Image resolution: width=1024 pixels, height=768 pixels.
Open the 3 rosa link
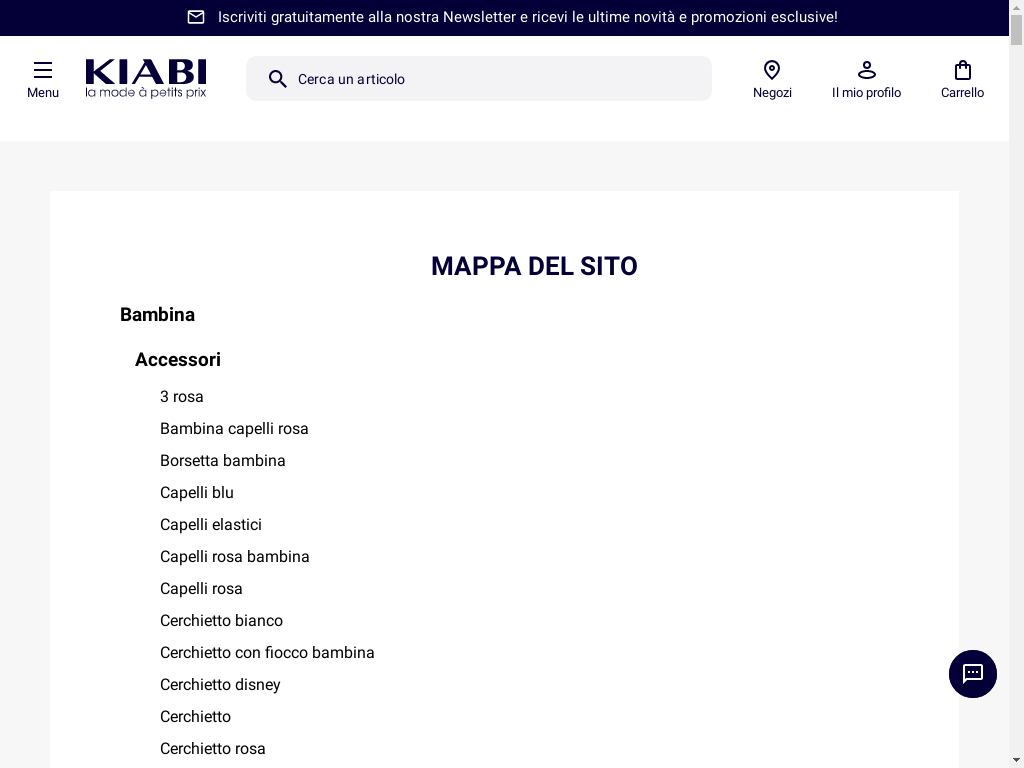click(x=182, y=397)
